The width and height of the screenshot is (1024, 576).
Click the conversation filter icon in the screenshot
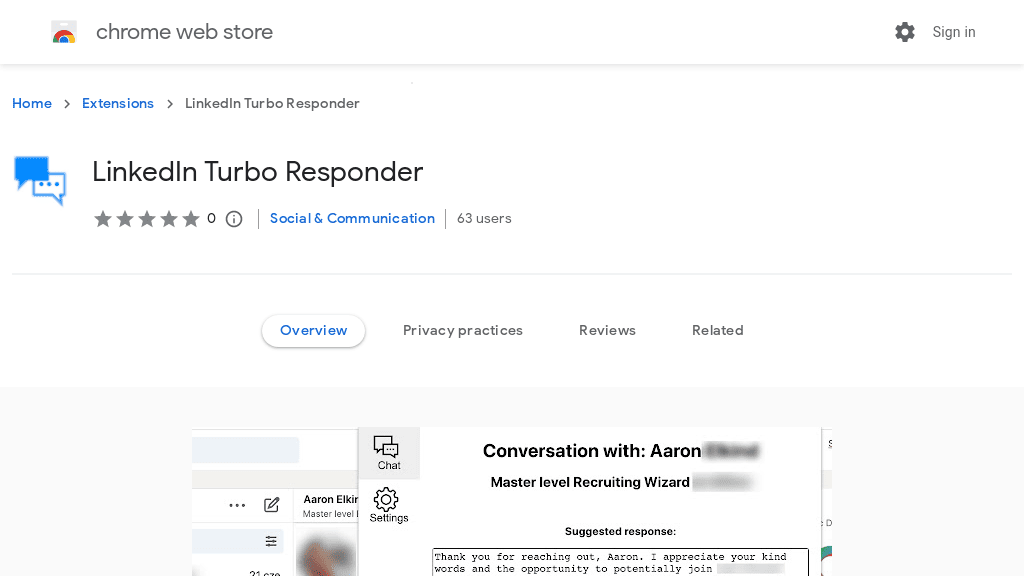click(x=270, y=541)
